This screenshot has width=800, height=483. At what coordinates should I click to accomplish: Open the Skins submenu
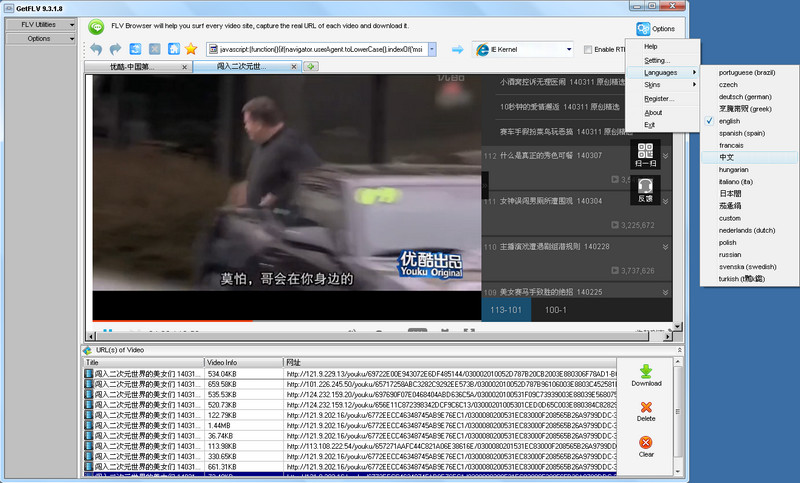661,85
